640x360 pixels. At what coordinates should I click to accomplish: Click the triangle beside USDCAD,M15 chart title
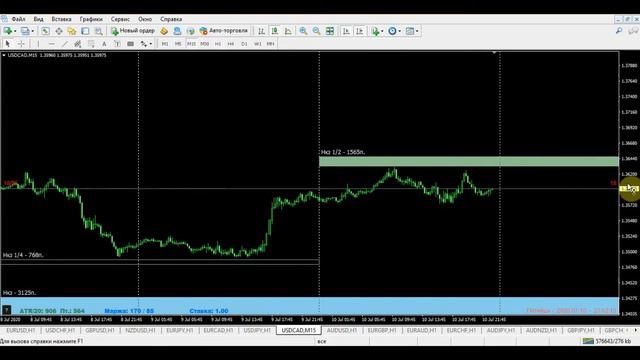coord(4,55)
